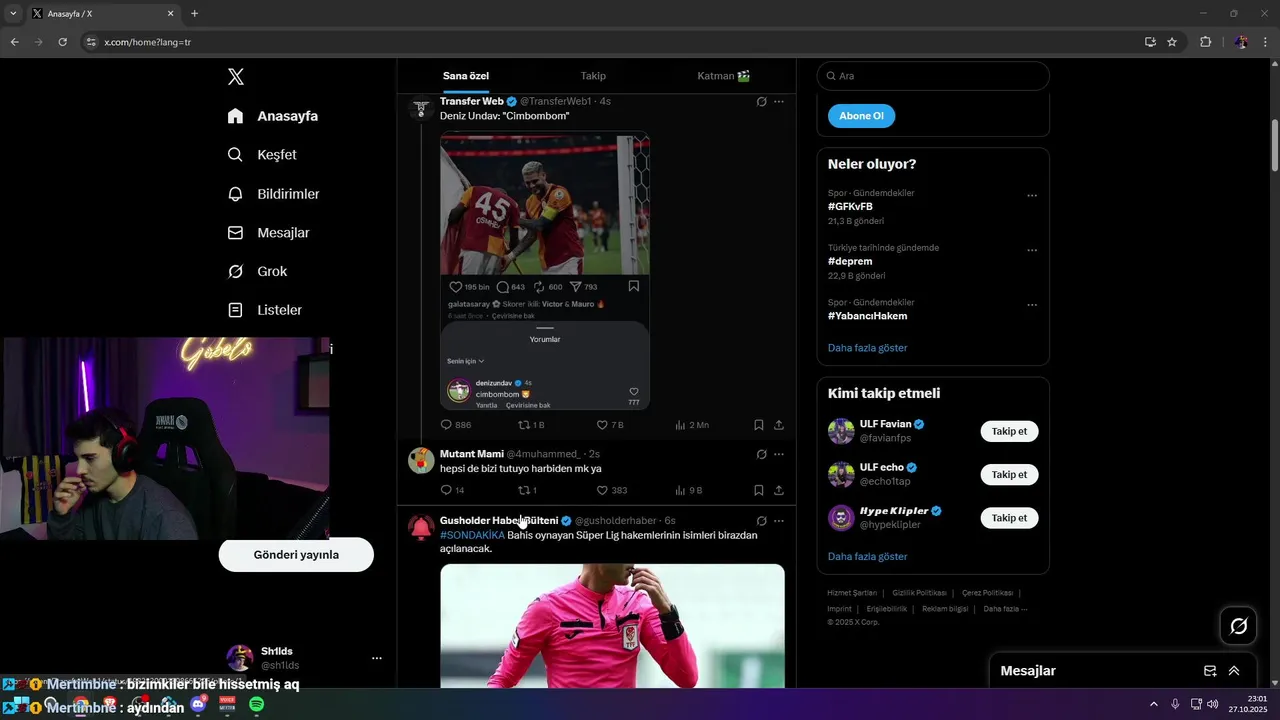The image size is (1280, 720).
Task: Open Grok action on Mutant Mami post
Action: pyautogui.click(x=761, y=455)
